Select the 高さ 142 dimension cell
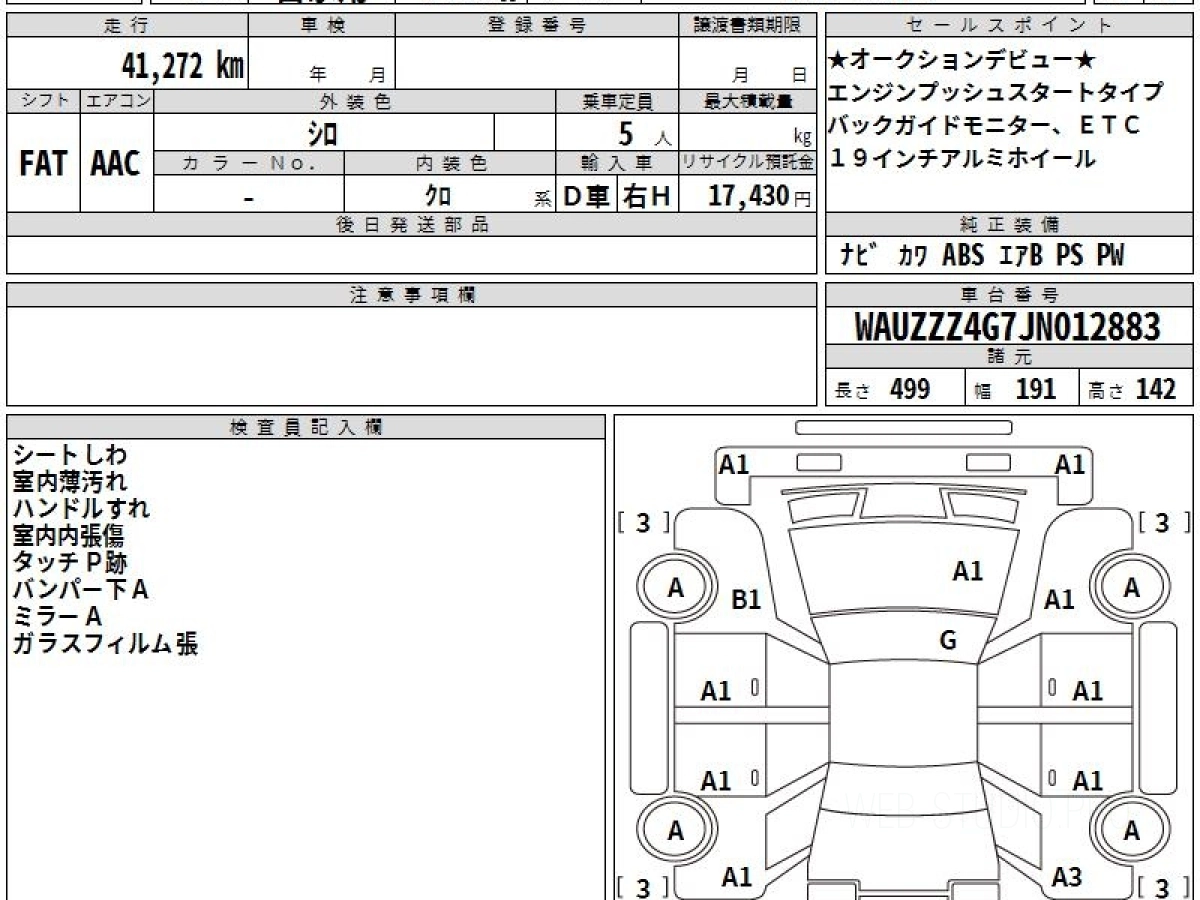 click(x=1136, y=389)
